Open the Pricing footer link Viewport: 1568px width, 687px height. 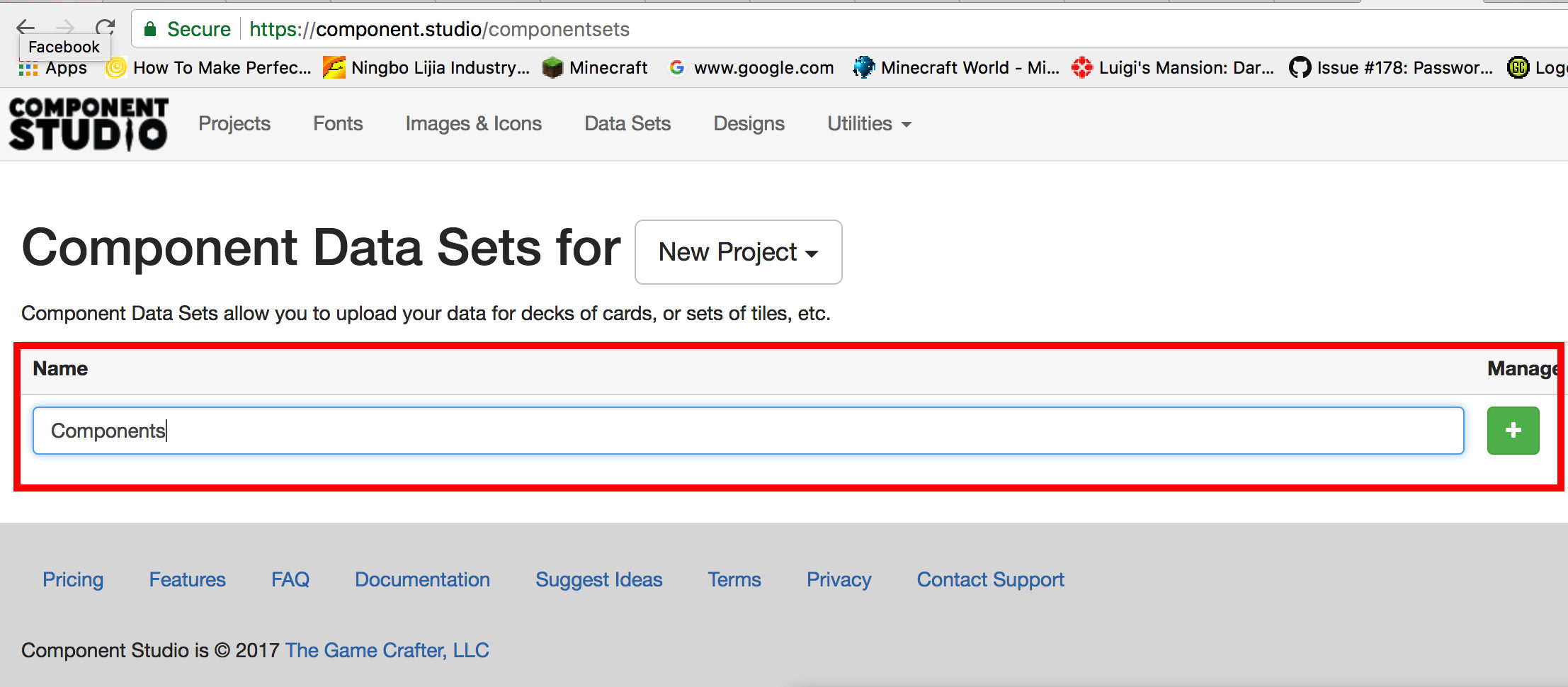72,579
